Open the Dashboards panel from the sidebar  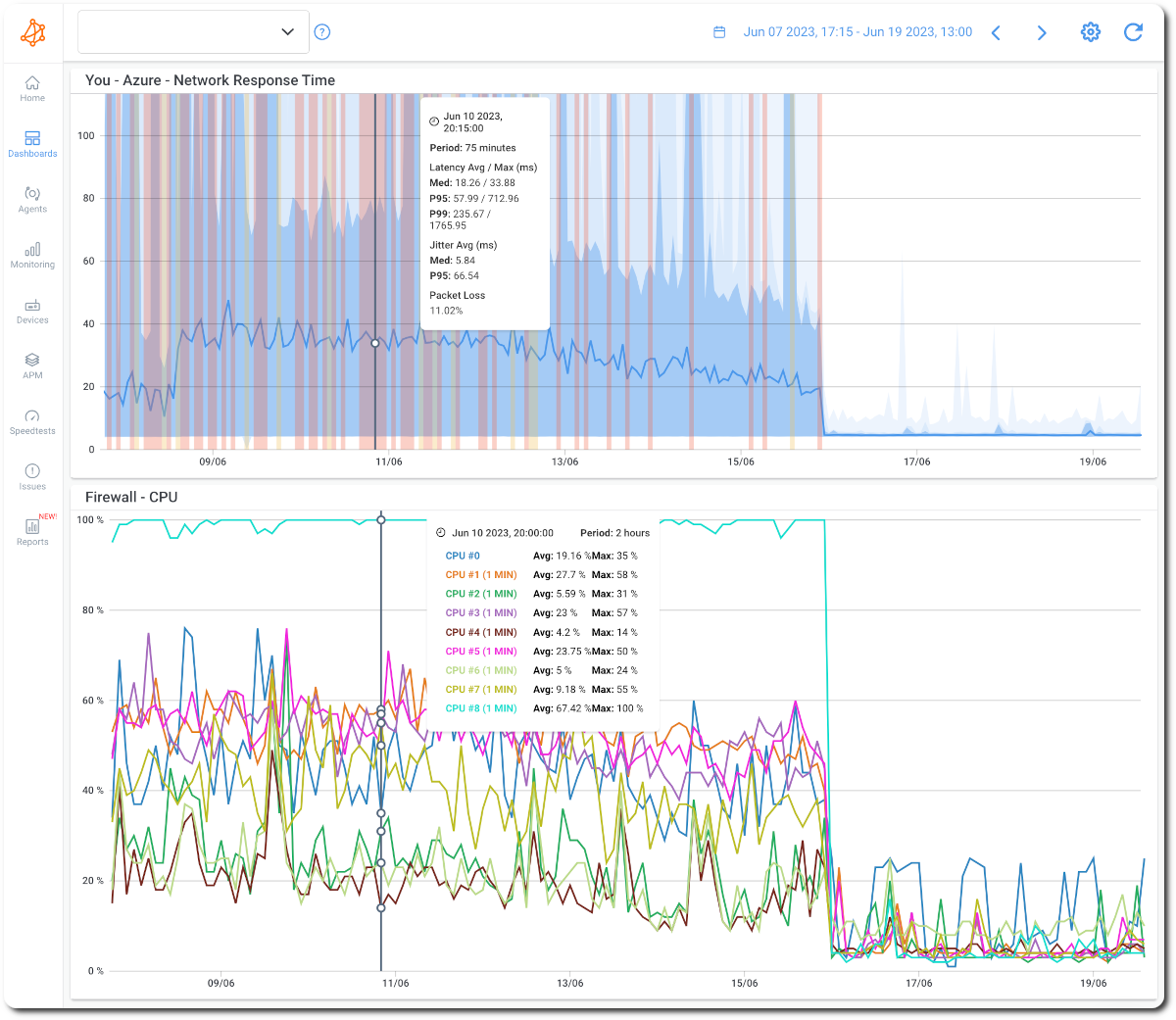[x=32, y=144]
